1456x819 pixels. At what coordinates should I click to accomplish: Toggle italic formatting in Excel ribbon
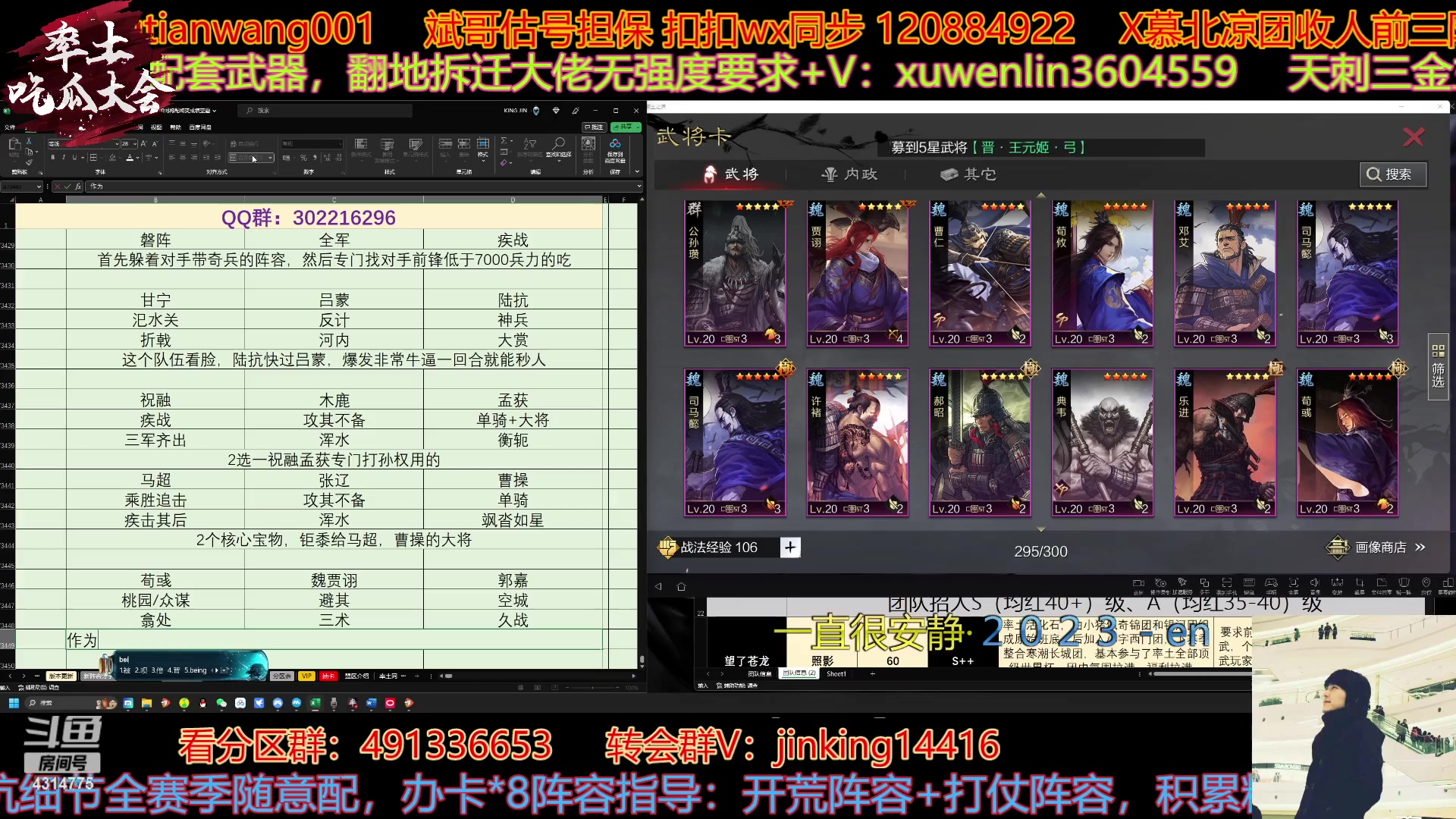(64, 158)
